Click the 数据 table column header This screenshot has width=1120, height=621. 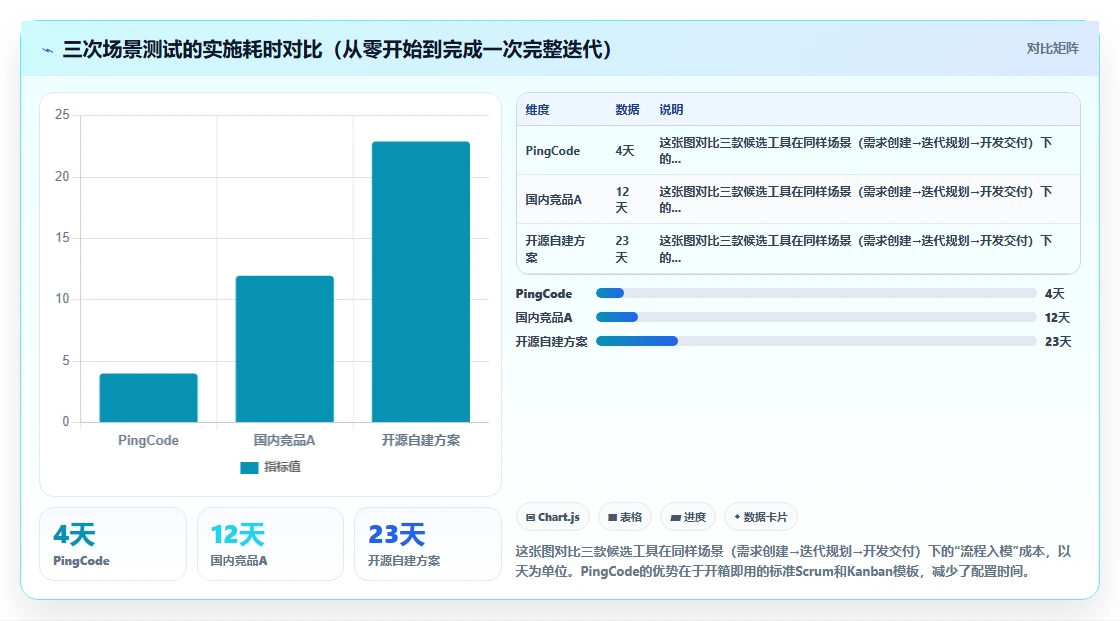[627, 109]
